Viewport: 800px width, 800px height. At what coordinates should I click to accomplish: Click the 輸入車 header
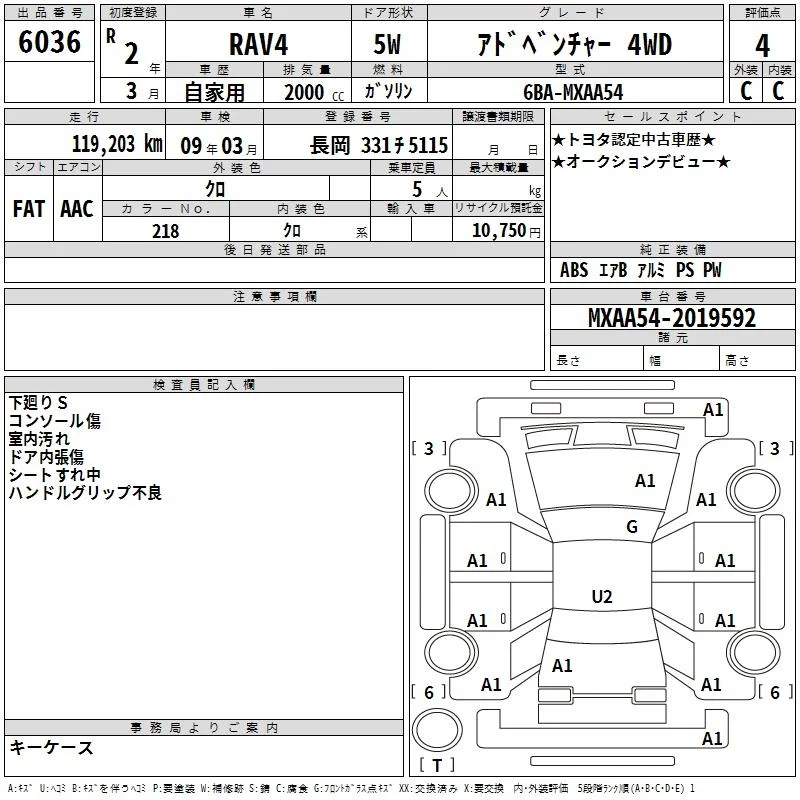click(411, 208)
